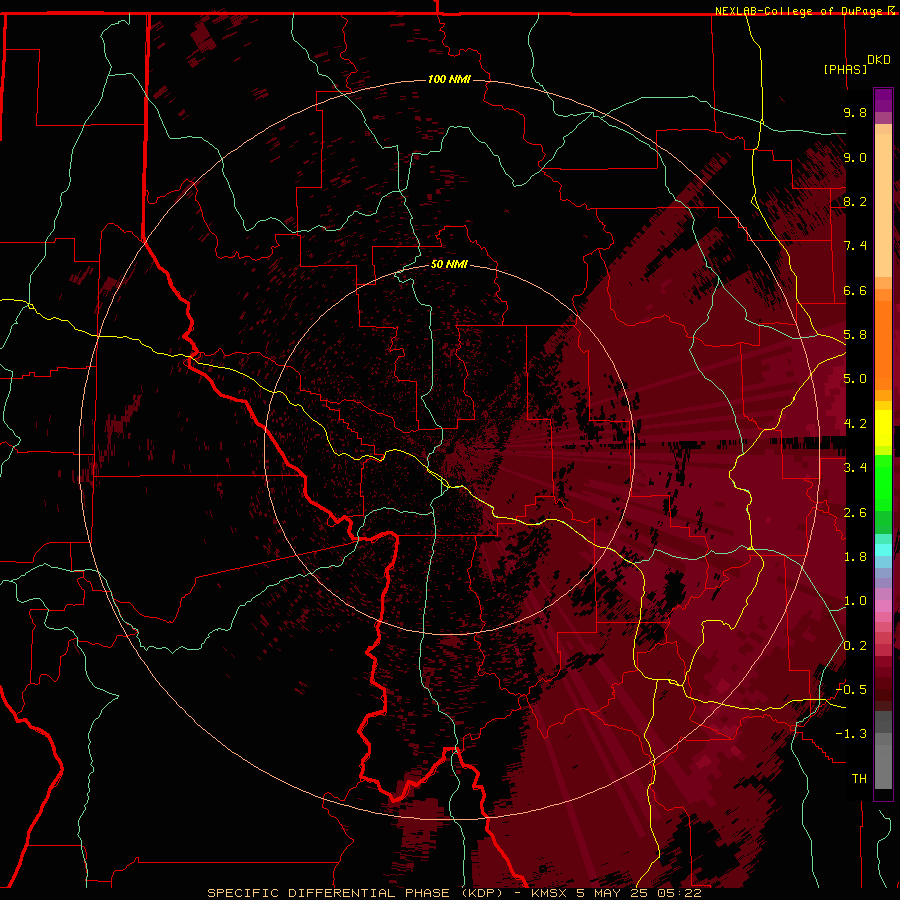Select the DKD label above the color scale
The image size is (900, 900).
(x=878, y=60)
